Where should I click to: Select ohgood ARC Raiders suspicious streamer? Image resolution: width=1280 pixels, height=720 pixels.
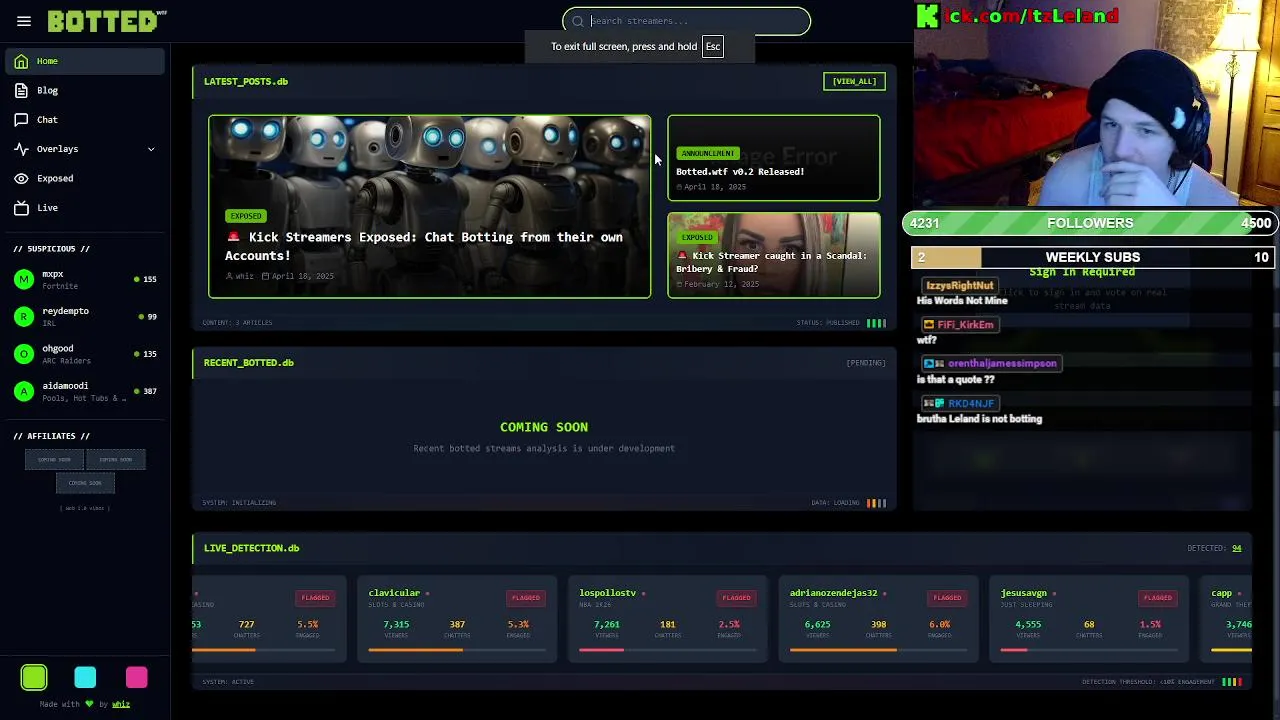point(85,354)
